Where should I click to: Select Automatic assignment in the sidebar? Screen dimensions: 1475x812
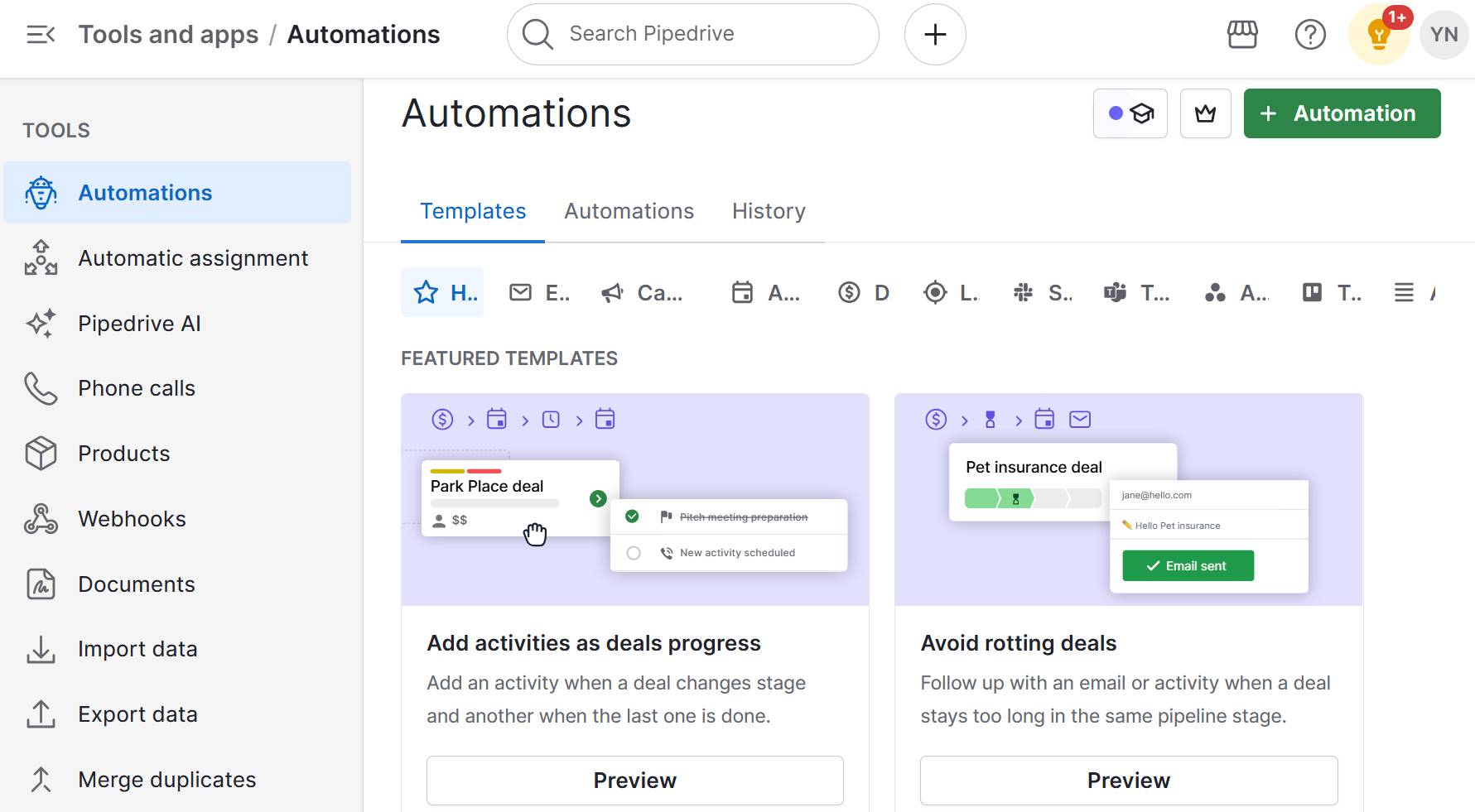(x=177, y=258)
